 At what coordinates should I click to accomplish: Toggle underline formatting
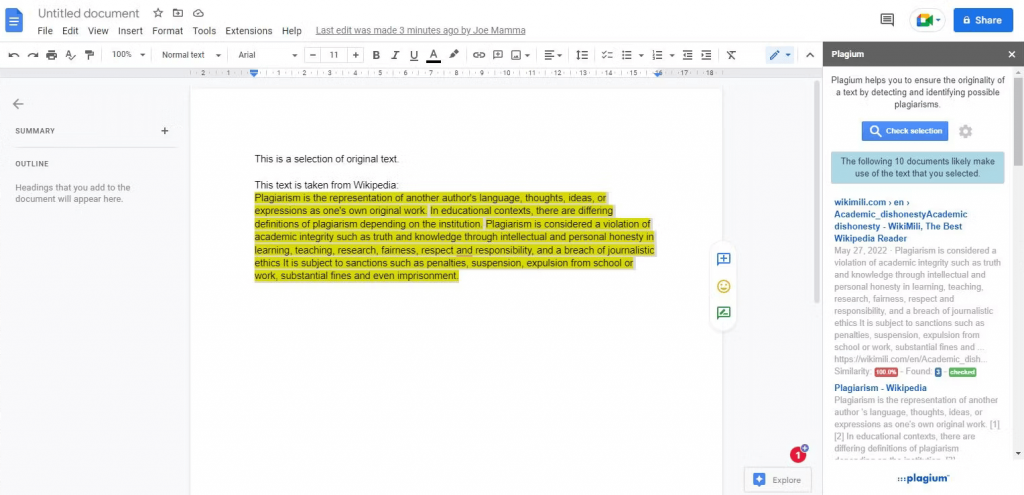pos(413,55)
